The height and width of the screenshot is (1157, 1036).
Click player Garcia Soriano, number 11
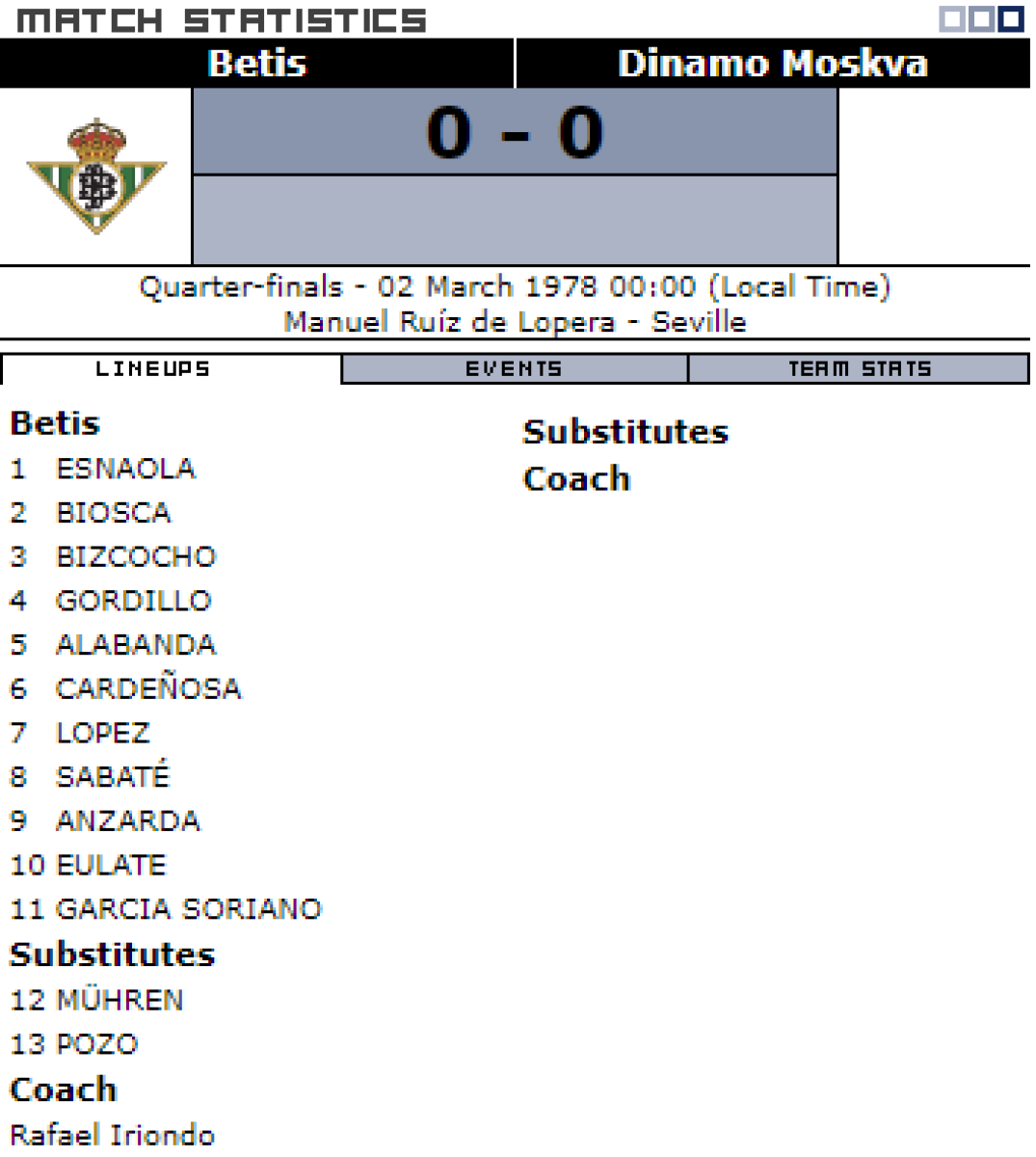coord(189,909)
